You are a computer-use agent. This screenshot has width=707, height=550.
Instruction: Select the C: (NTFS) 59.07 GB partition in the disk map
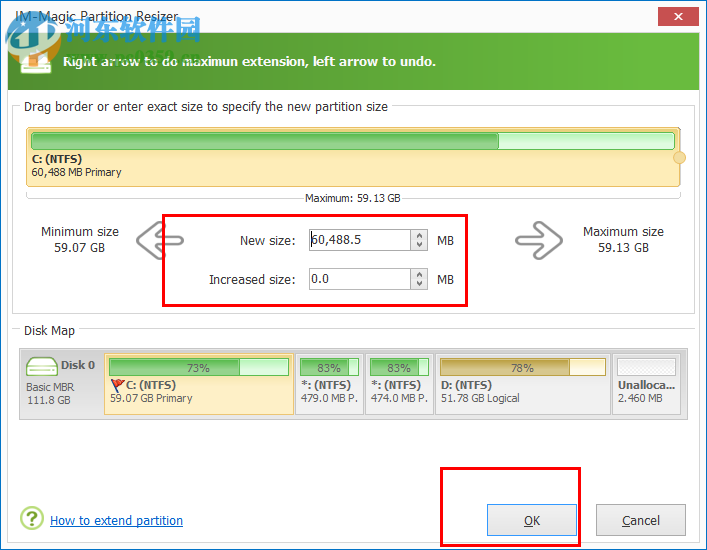click(x=199, y=384)
